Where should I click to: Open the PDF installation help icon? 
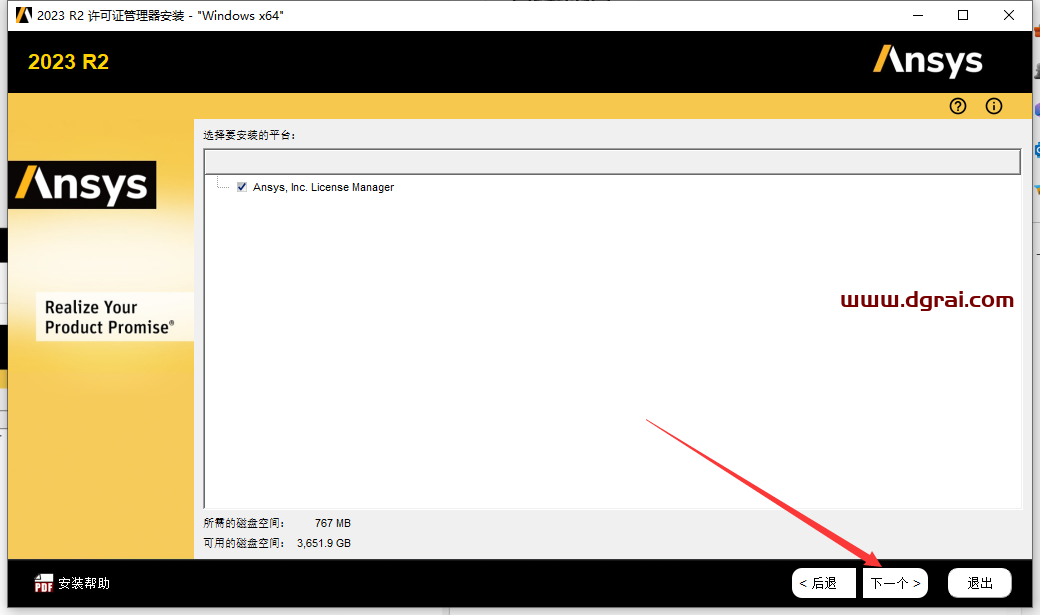[44, 583]
